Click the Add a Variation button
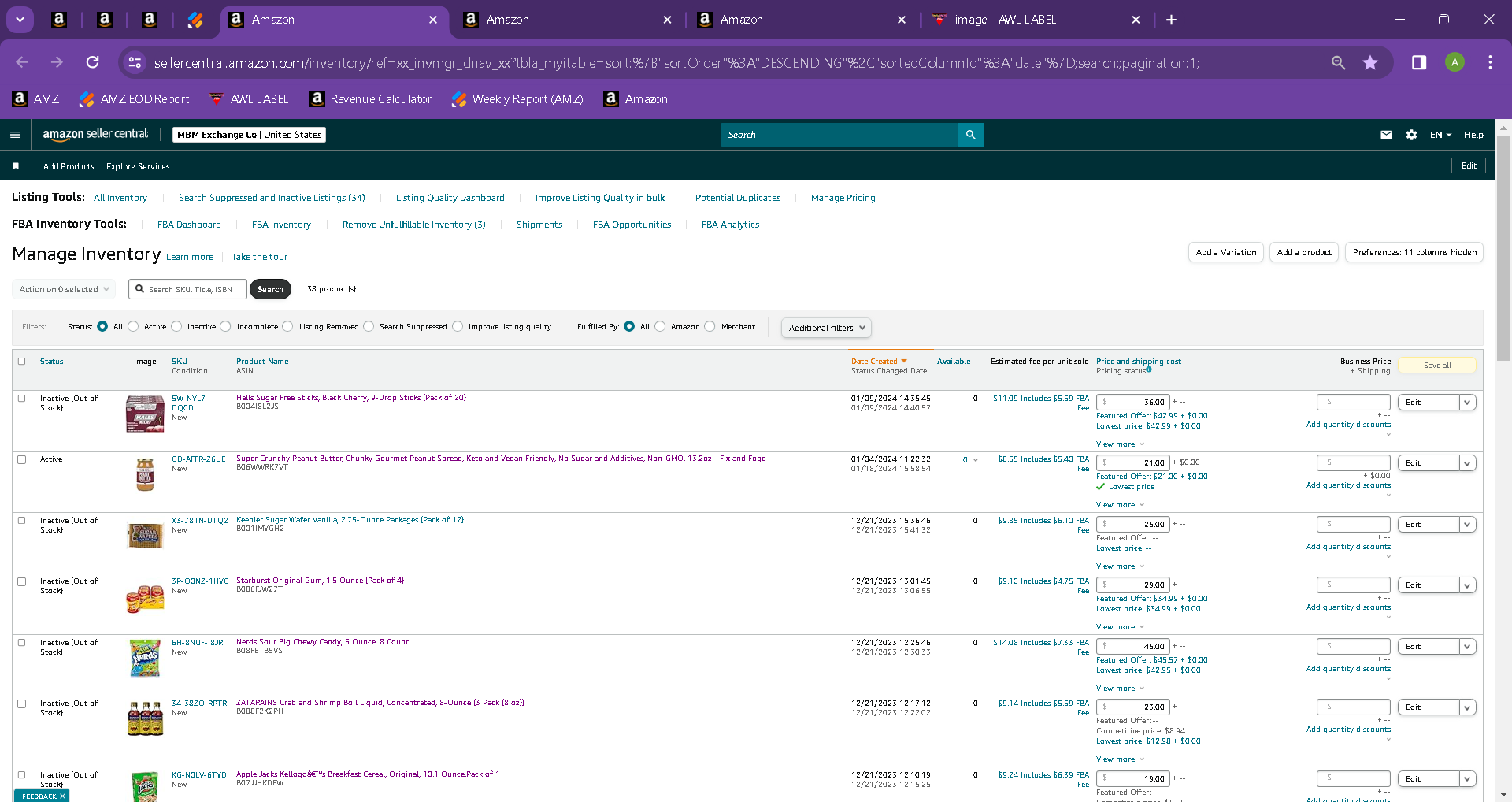 (1226, 252)
